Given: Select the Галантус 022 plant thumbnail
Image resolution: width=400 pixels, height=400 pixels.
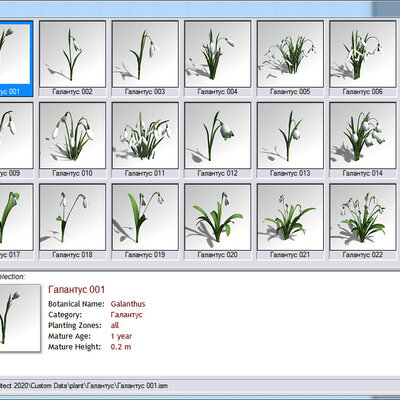Looking at the screenshot, I should click(363, 217).
